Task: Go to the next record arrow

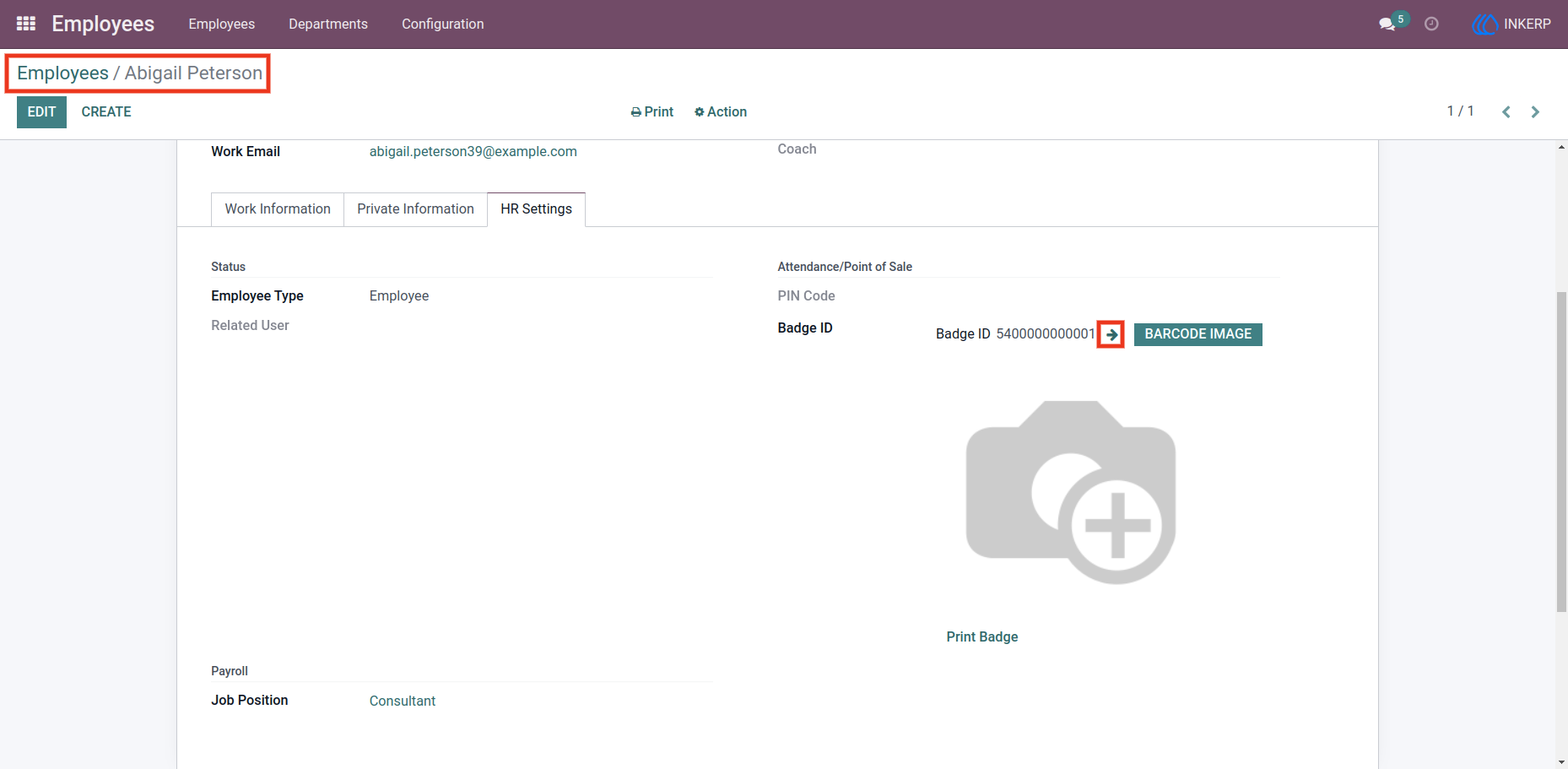Action: 1535,111
